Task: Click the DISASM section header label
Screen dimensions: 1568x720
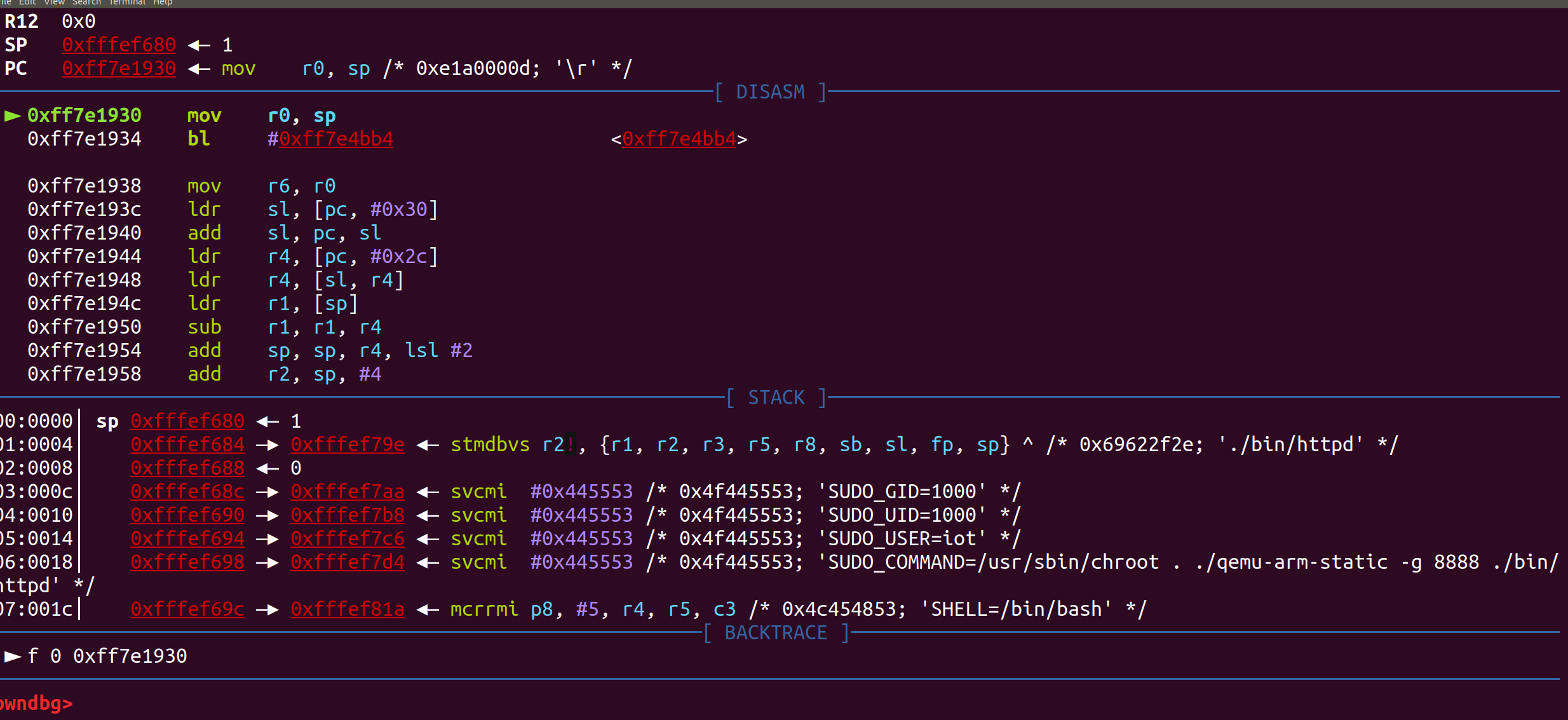Action: pyautogui.click(x=770, y=92)
